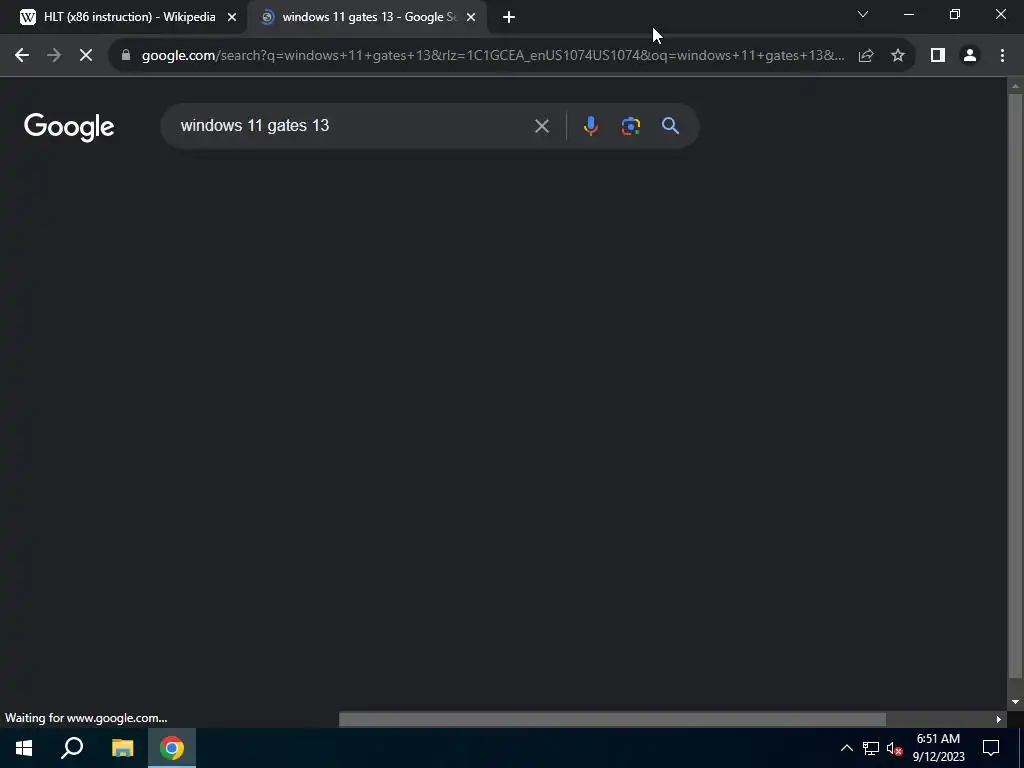Open the muted volume tray icon

[x=895, y=748]
